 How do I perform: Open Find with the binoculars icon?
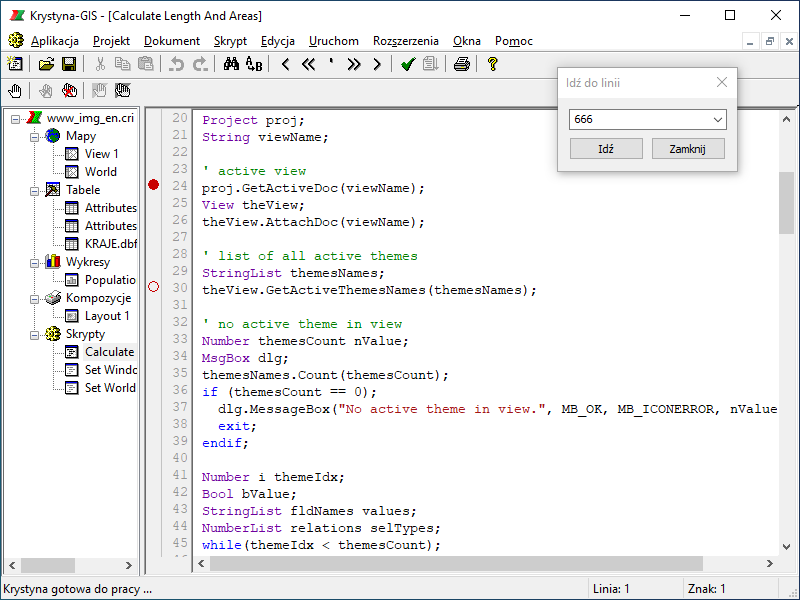(x=231, y=64)
